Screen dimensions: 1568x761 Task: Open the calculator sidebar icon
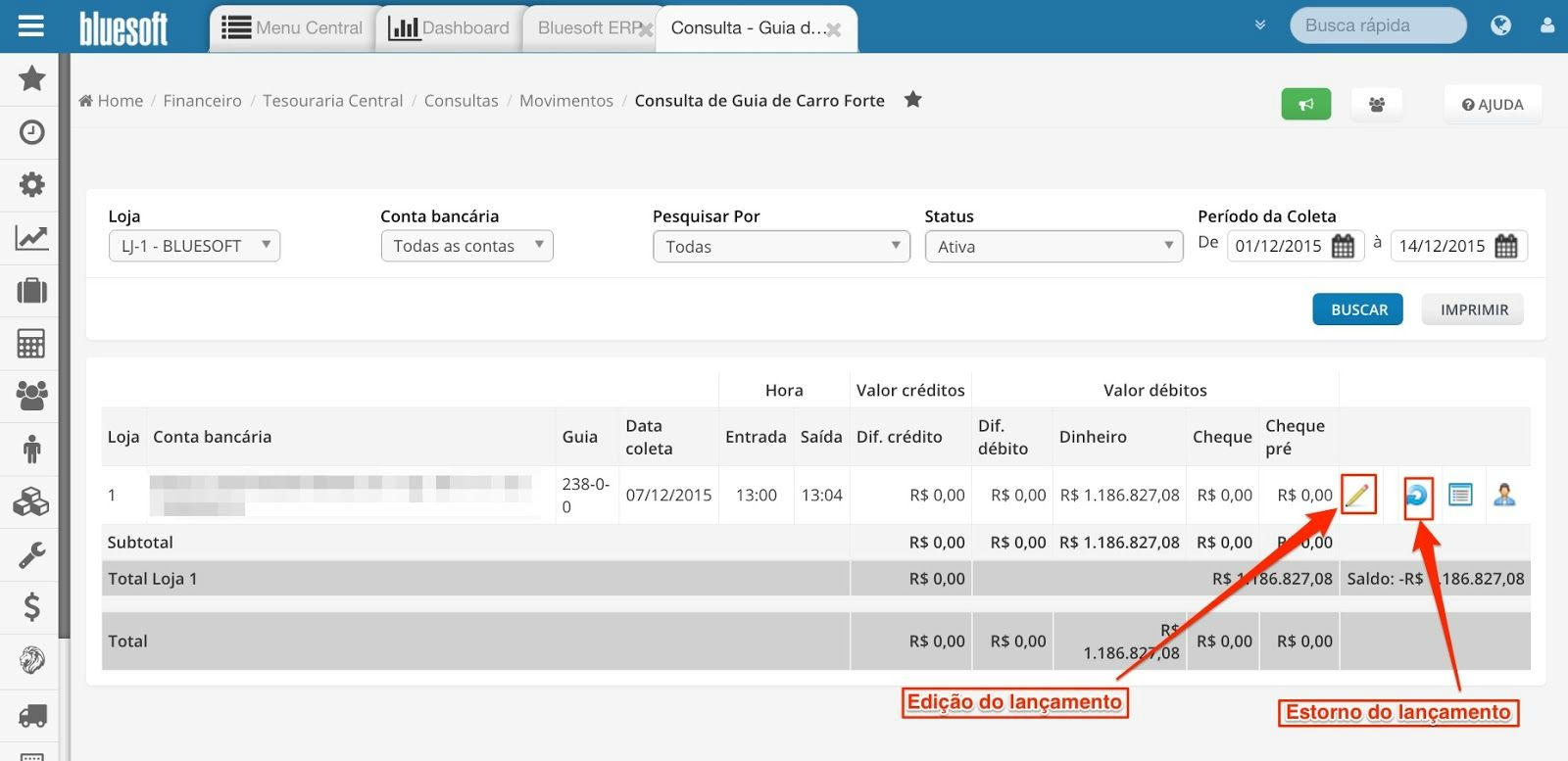pyautogui.click(x=31, y=344)
